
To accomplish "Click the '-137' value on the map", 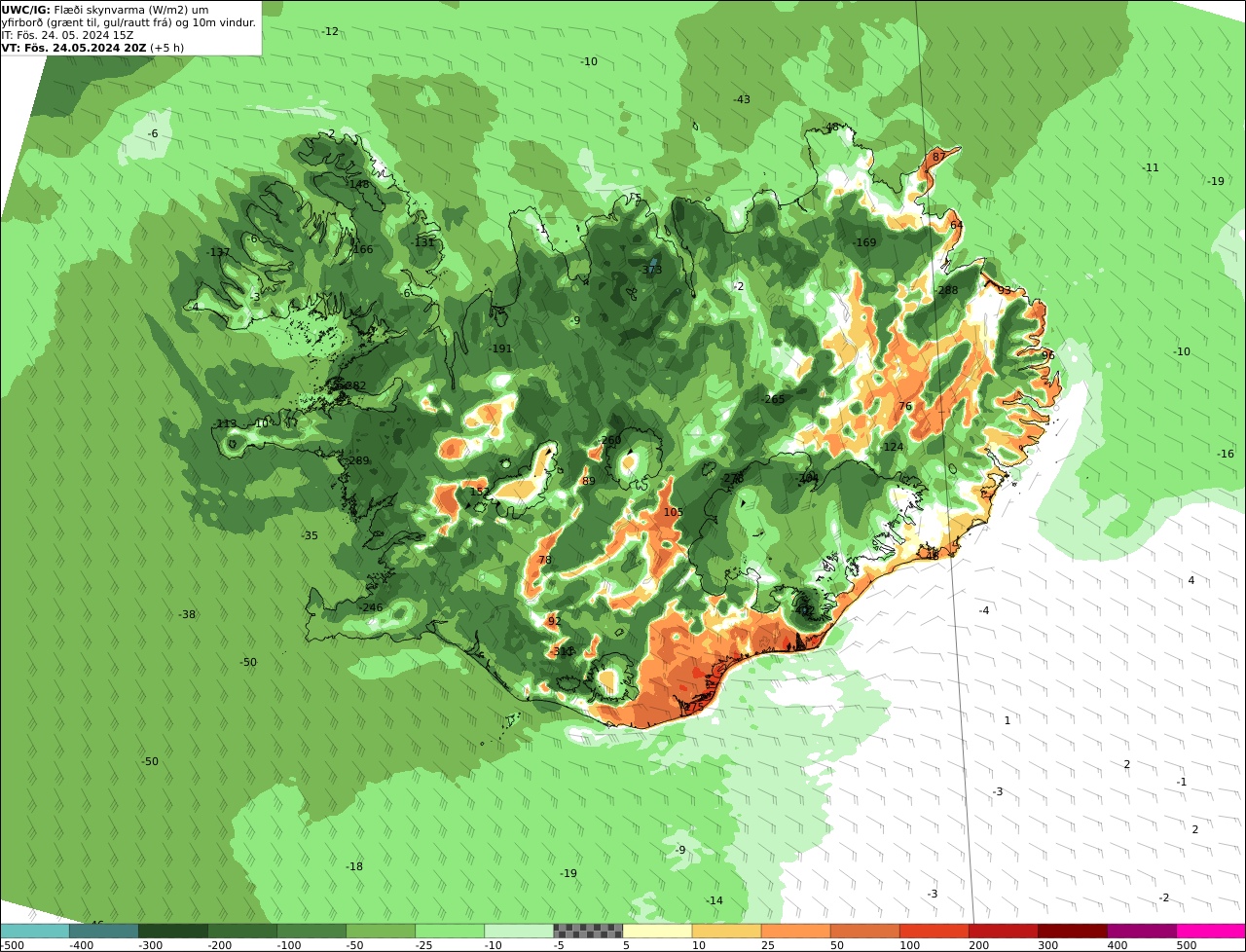I will coord(218,252).
